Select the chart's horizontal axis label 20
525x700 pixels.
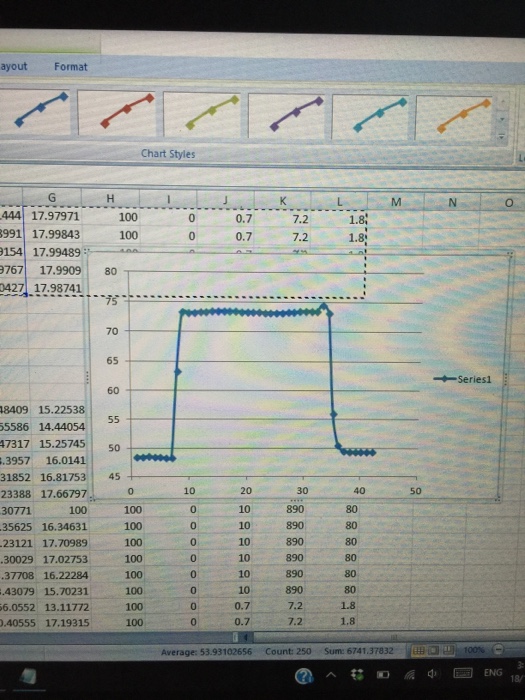[x=246, y=491]
